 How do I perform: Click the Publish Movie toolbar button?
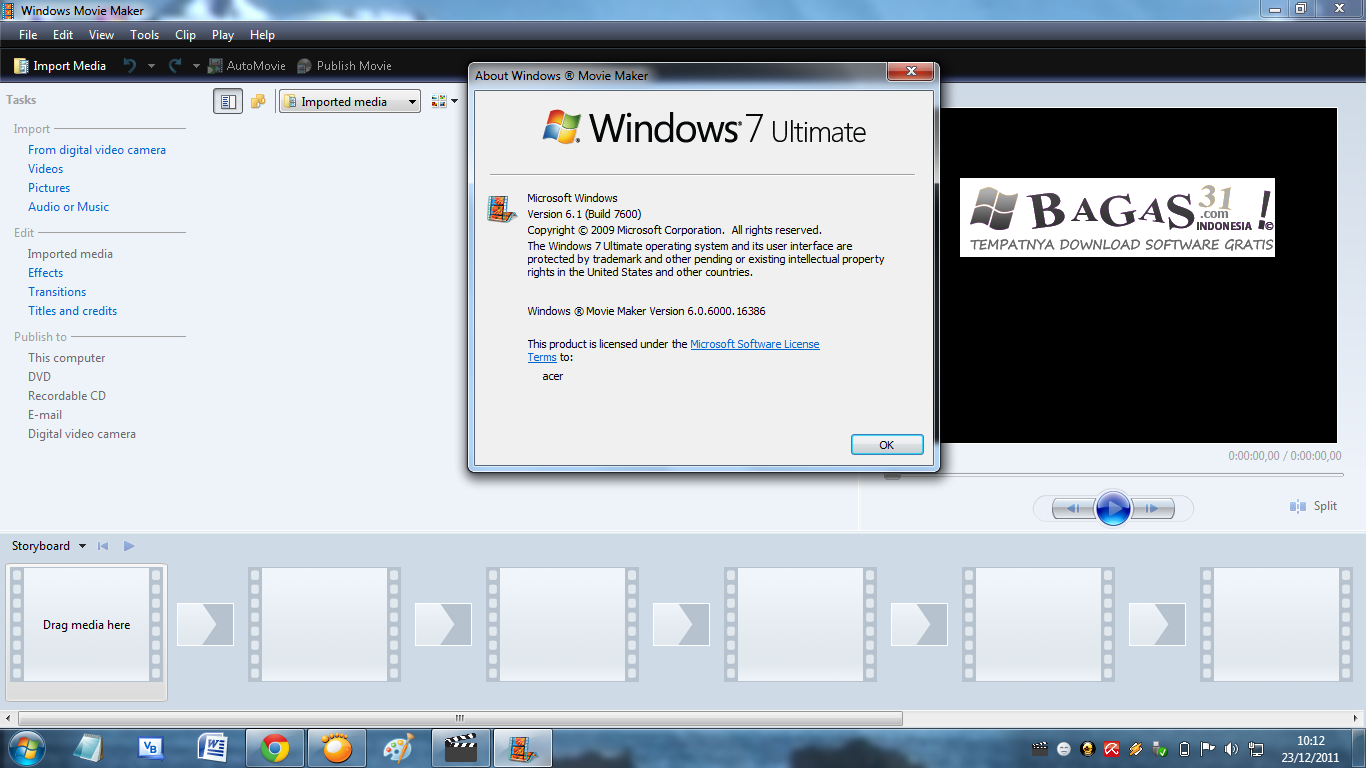pos(344,65)
